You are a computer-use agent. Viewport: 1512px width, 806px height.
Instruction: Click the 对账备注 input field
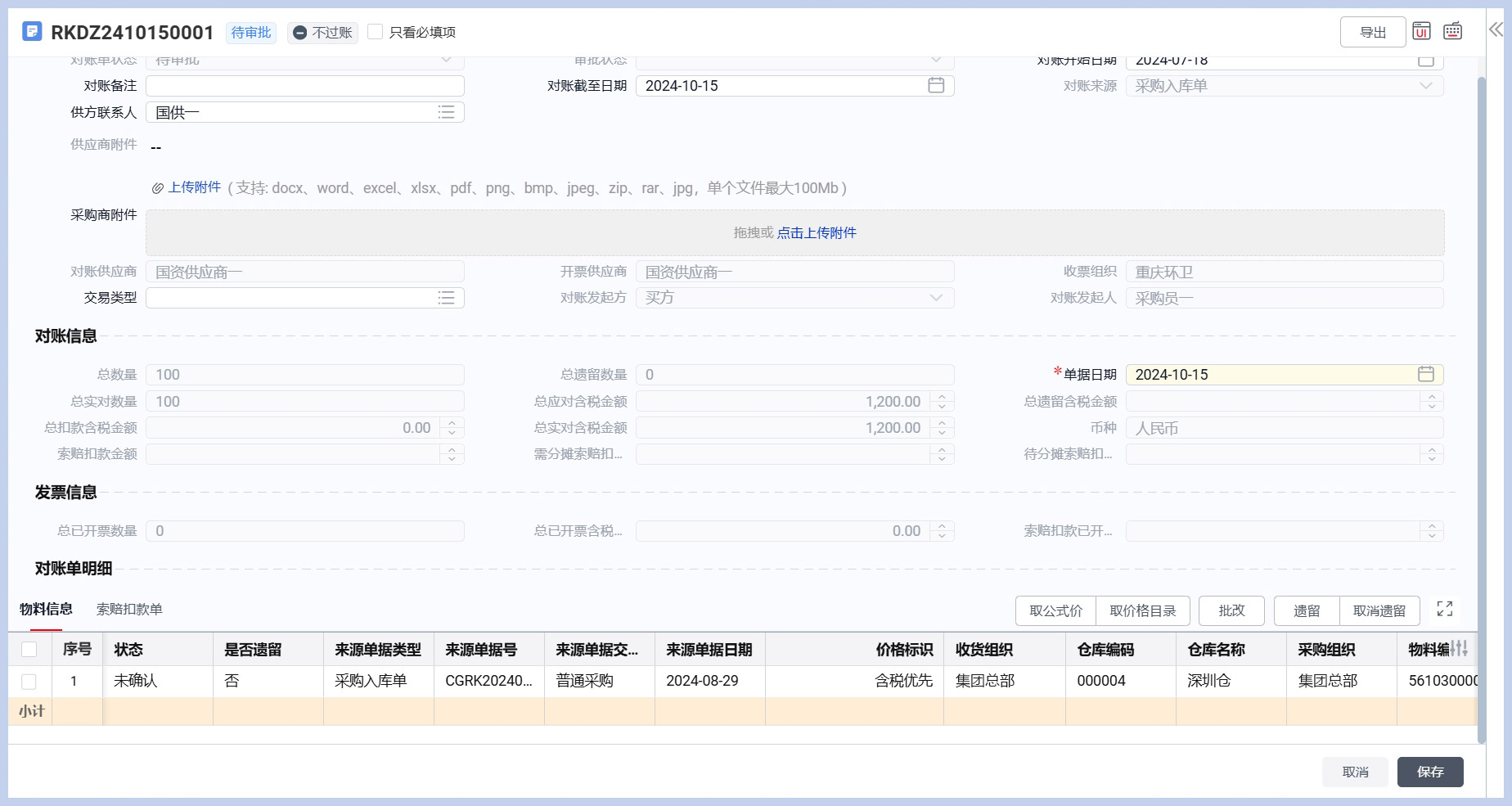click(x=304, y=86)
